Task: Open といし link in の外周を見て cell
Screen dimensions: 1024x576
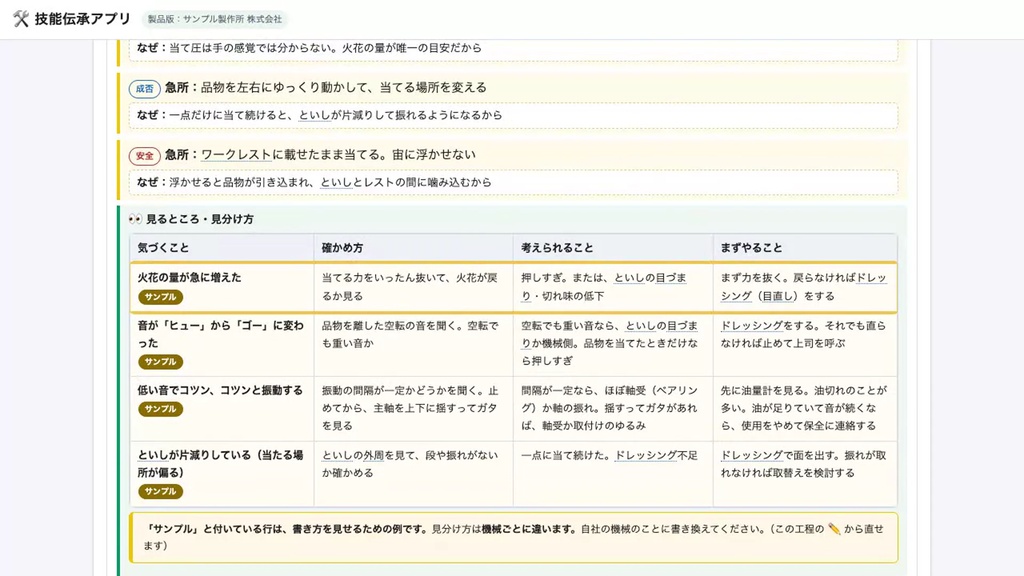Action: coord(338,455)
